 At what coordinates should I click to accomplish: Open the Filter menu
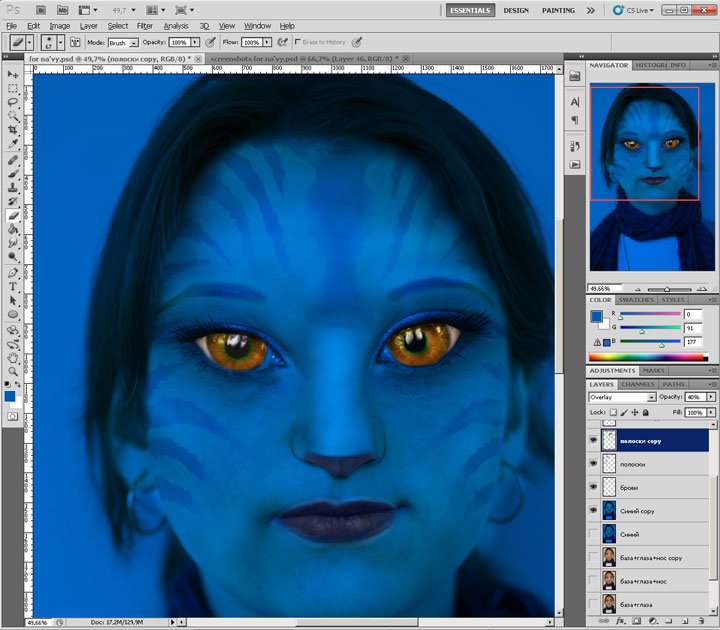tap(145, 25)
